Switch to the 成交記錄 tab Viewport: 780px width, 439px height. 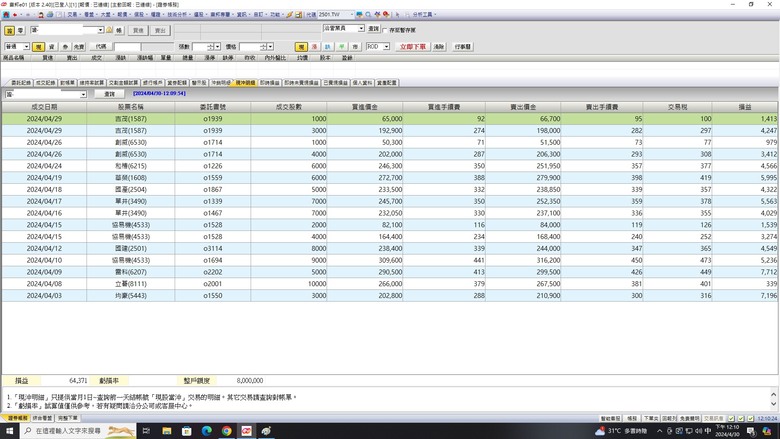coord(45,83)
